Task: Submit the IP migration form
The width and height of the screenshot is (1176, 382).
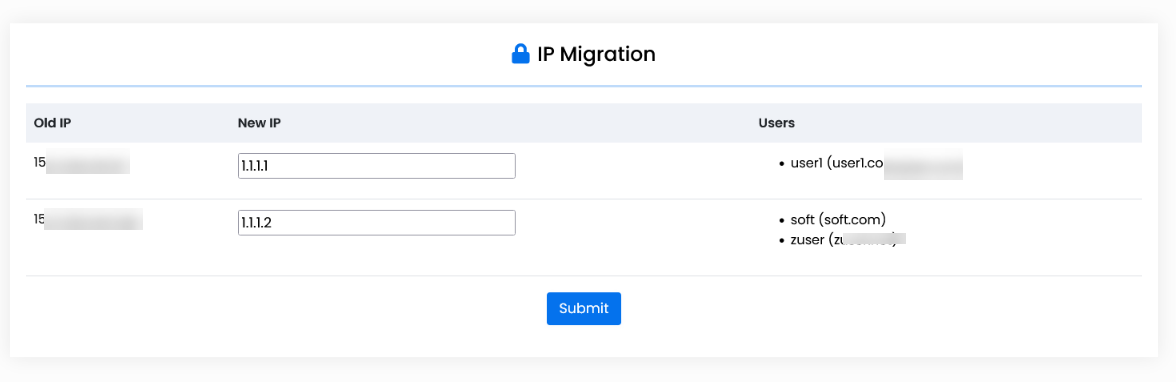Action: pos(584,308)
